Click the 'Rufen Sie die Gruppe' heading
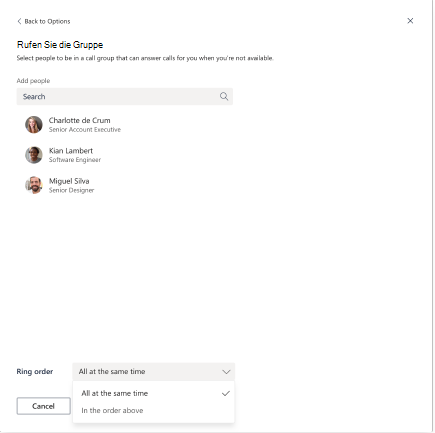 (60, 45)
